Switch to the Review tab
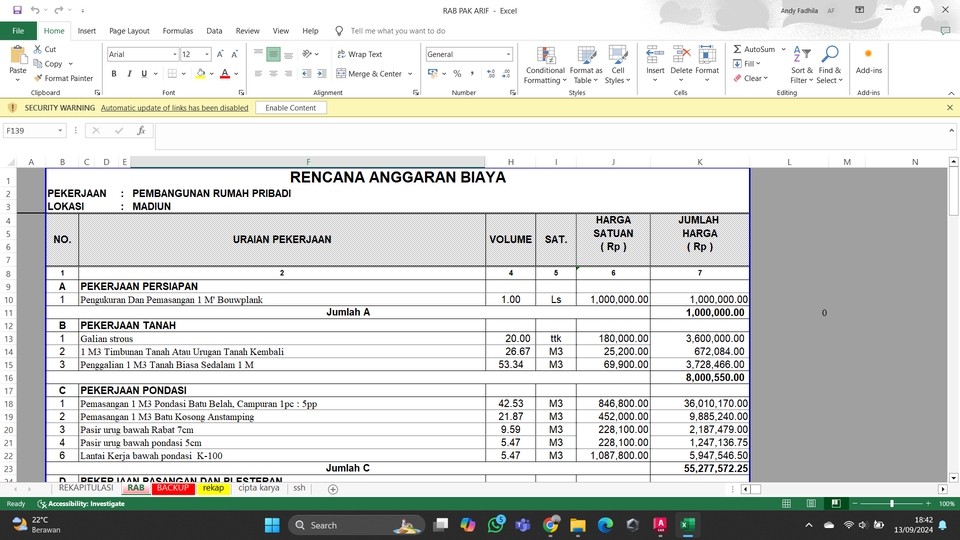The height and width of the screenshot is (540, 960). click(247, 31)
